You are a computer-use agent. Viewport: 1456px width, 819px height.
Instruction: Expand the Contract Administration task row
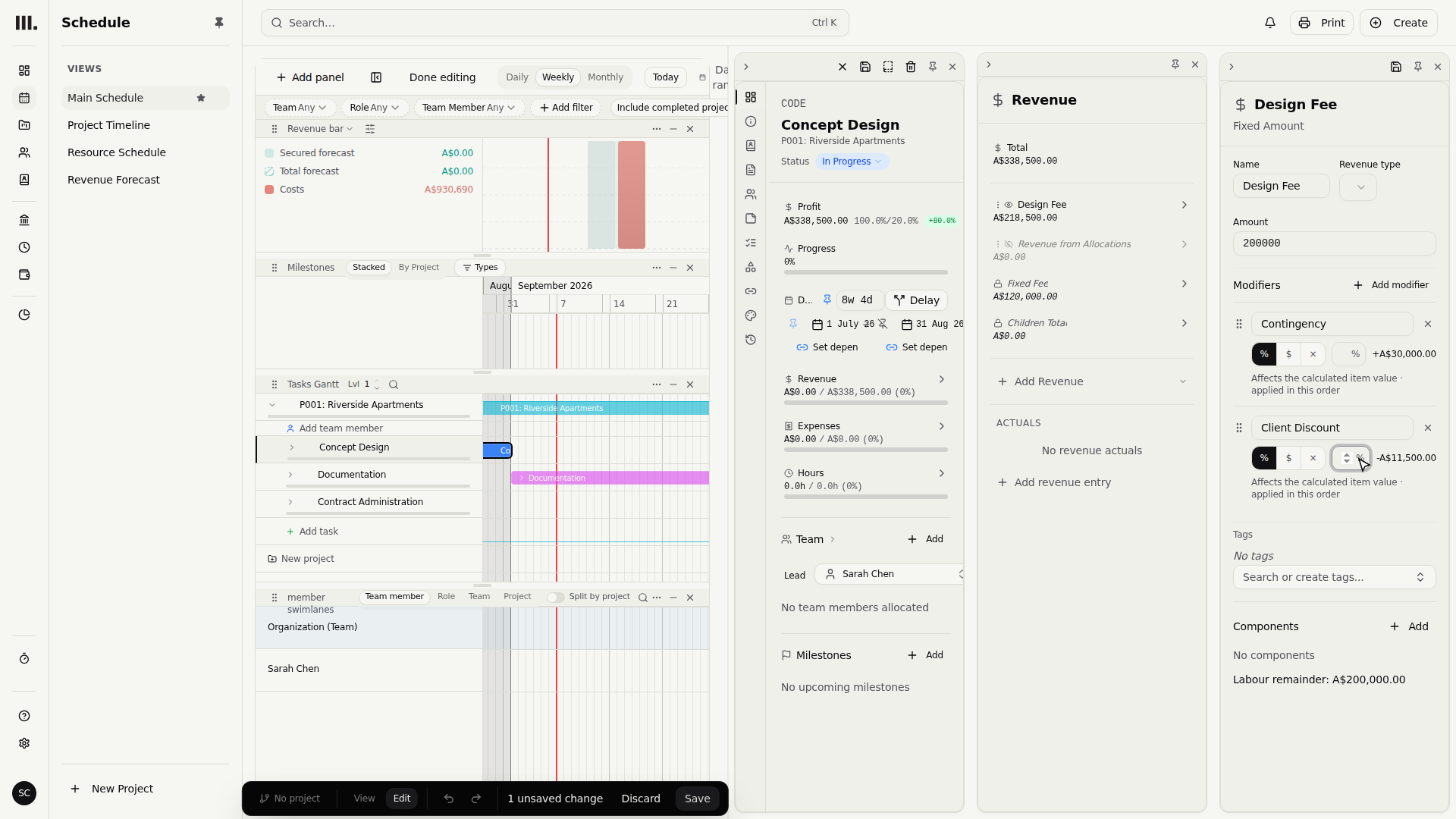click(290, 502)
